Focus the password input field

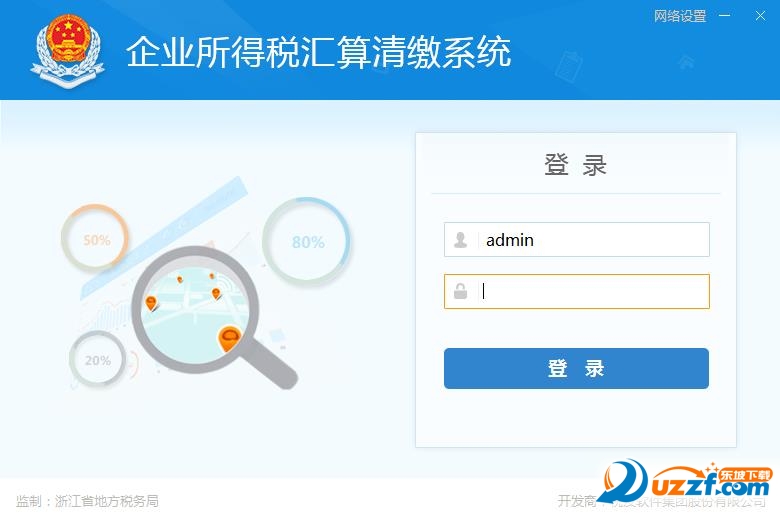point(577,291)
